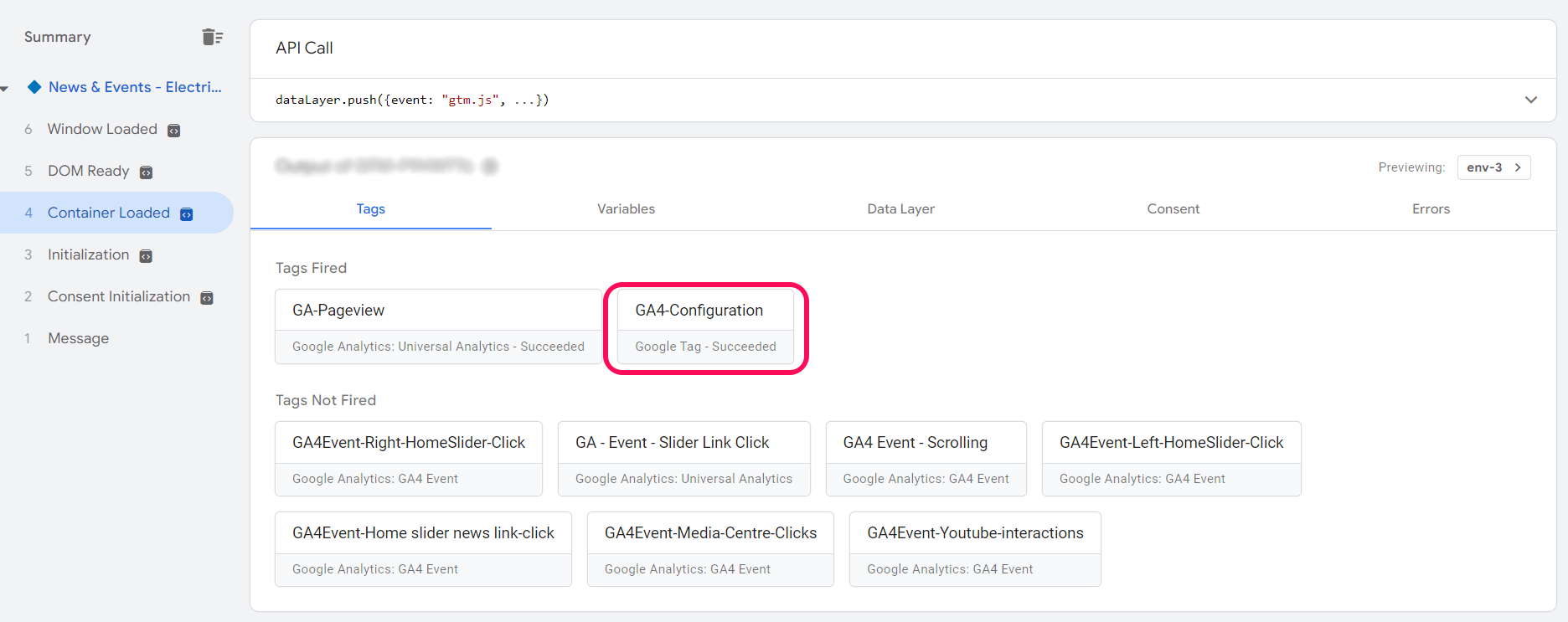Open the env-3 previewing environment selector
The width and height of the screenshot is (1568, 622).
click(x=1493, y=167)
